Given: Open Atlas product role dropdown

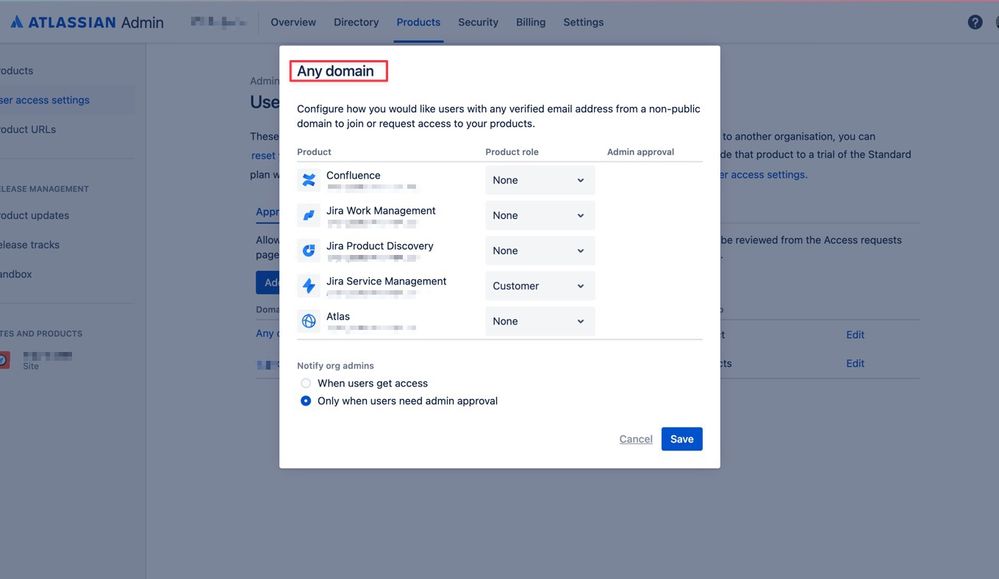Looking at the screenshot, I should tap(540, 321).
